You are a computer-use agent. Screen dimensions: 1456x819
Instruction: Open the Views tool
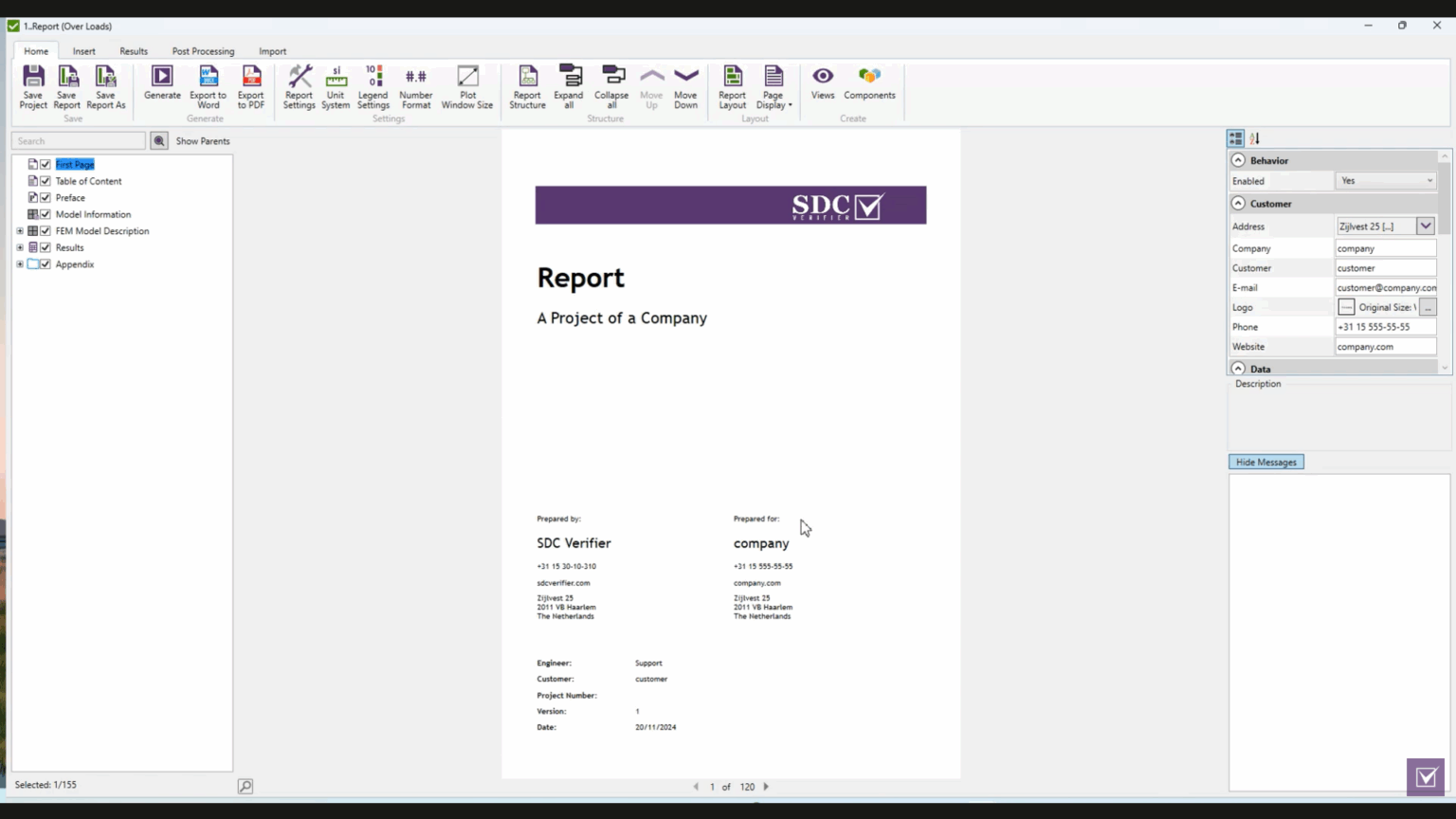pos(823,82)
